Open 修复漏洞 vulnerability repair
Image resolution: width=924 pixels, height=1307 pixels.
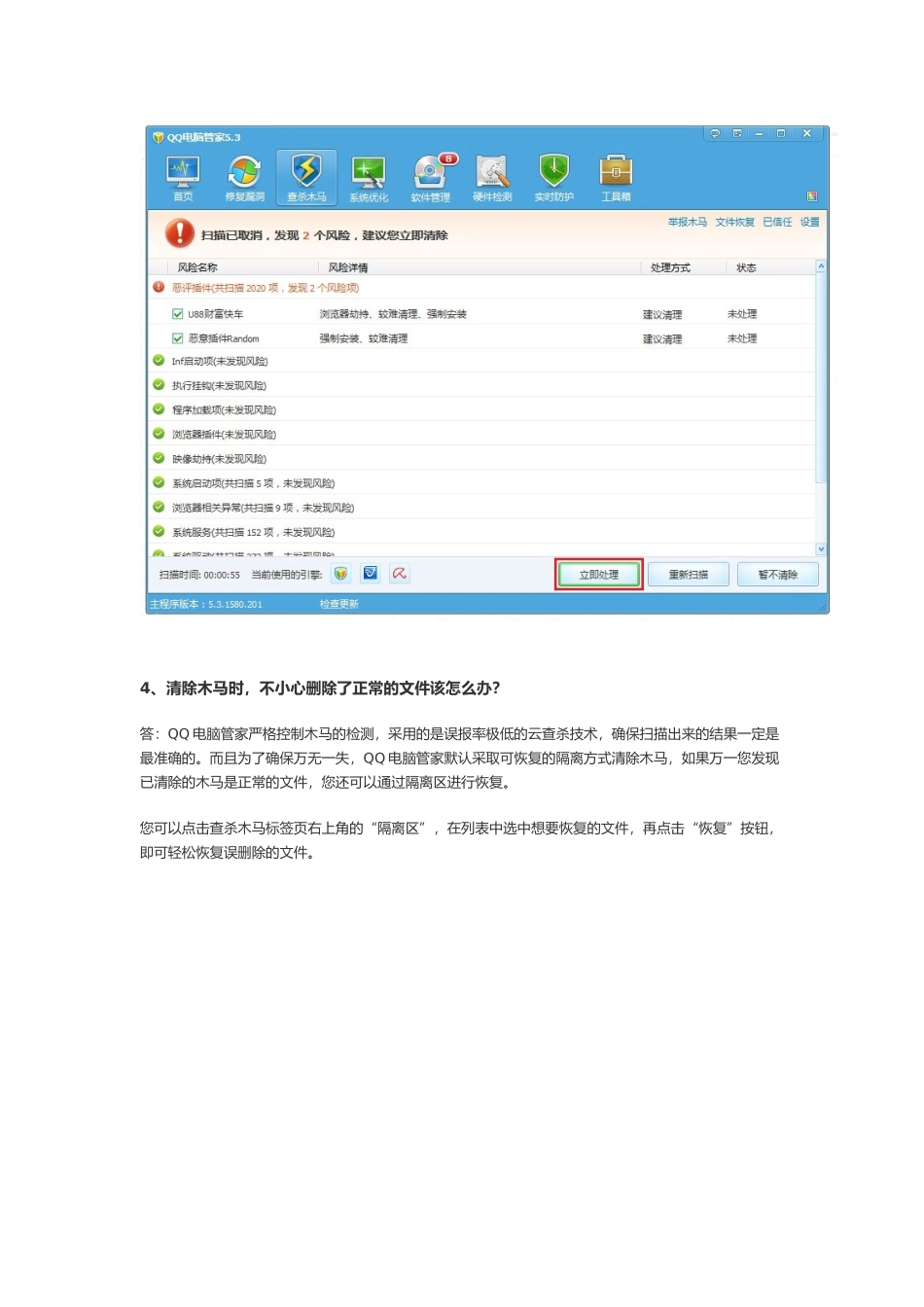[x=244, y=178]
